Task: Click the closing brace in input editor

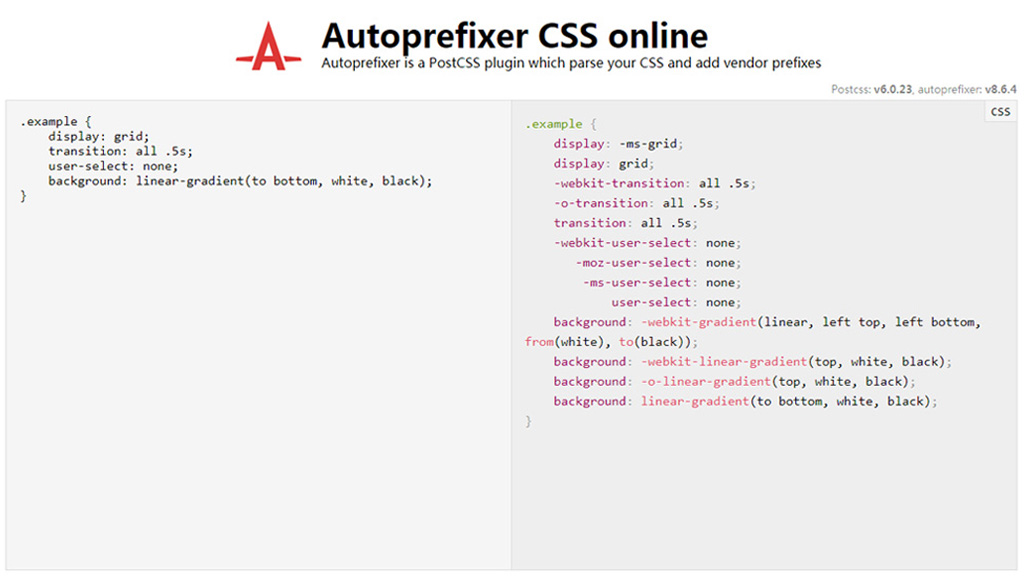Action: 24,196
